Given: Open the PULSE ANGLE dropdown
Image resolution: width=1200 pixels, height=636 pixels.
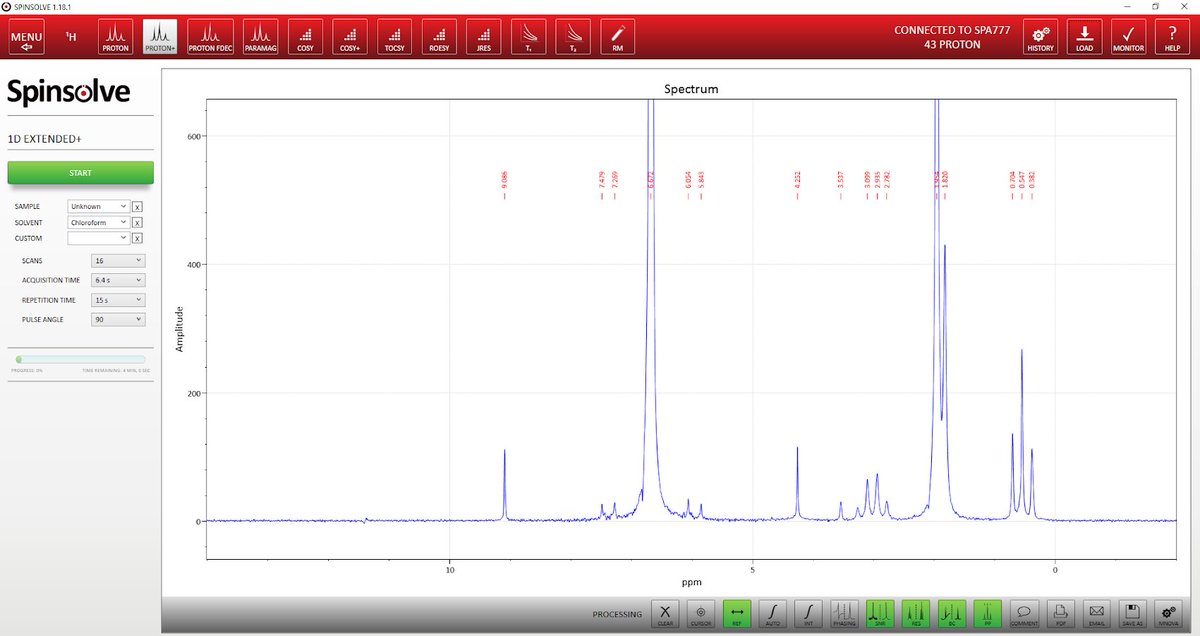Looking at the screenshot, I should (118, 320).
